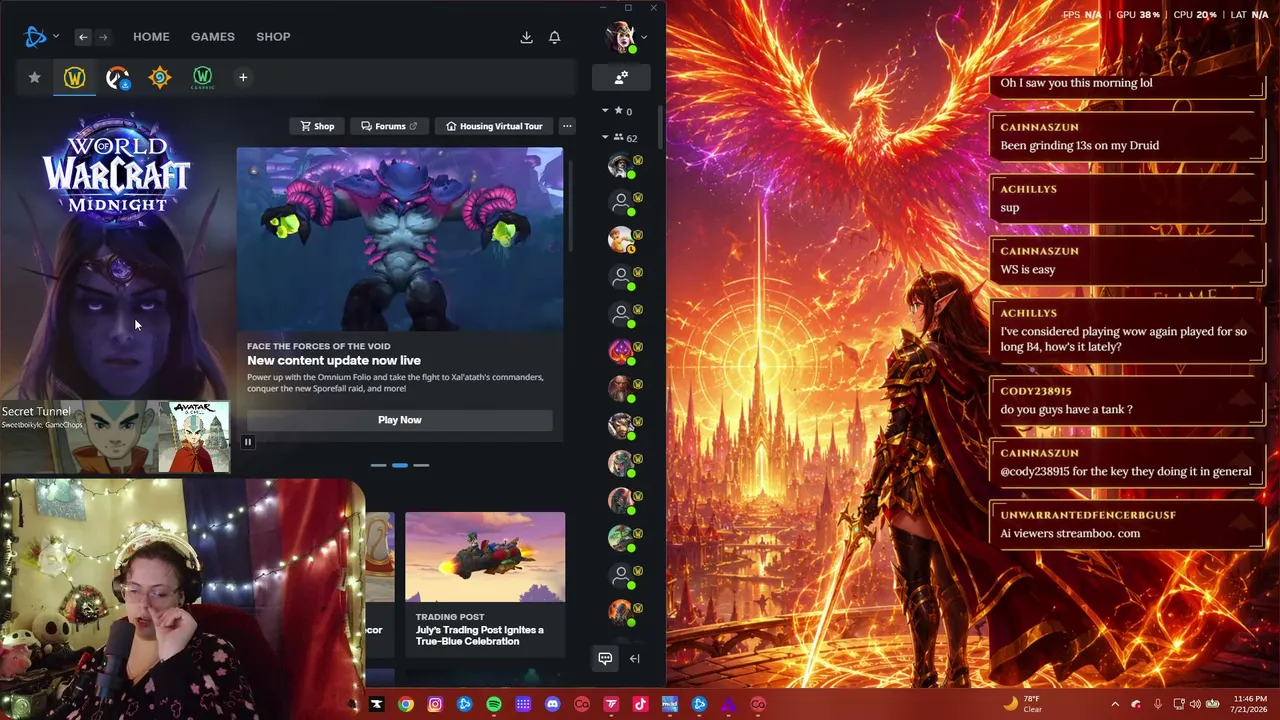This screenshot has height=720, width=1280.
Task: Open Spotify from the taskbar
Action: click(x=494, y=704)
